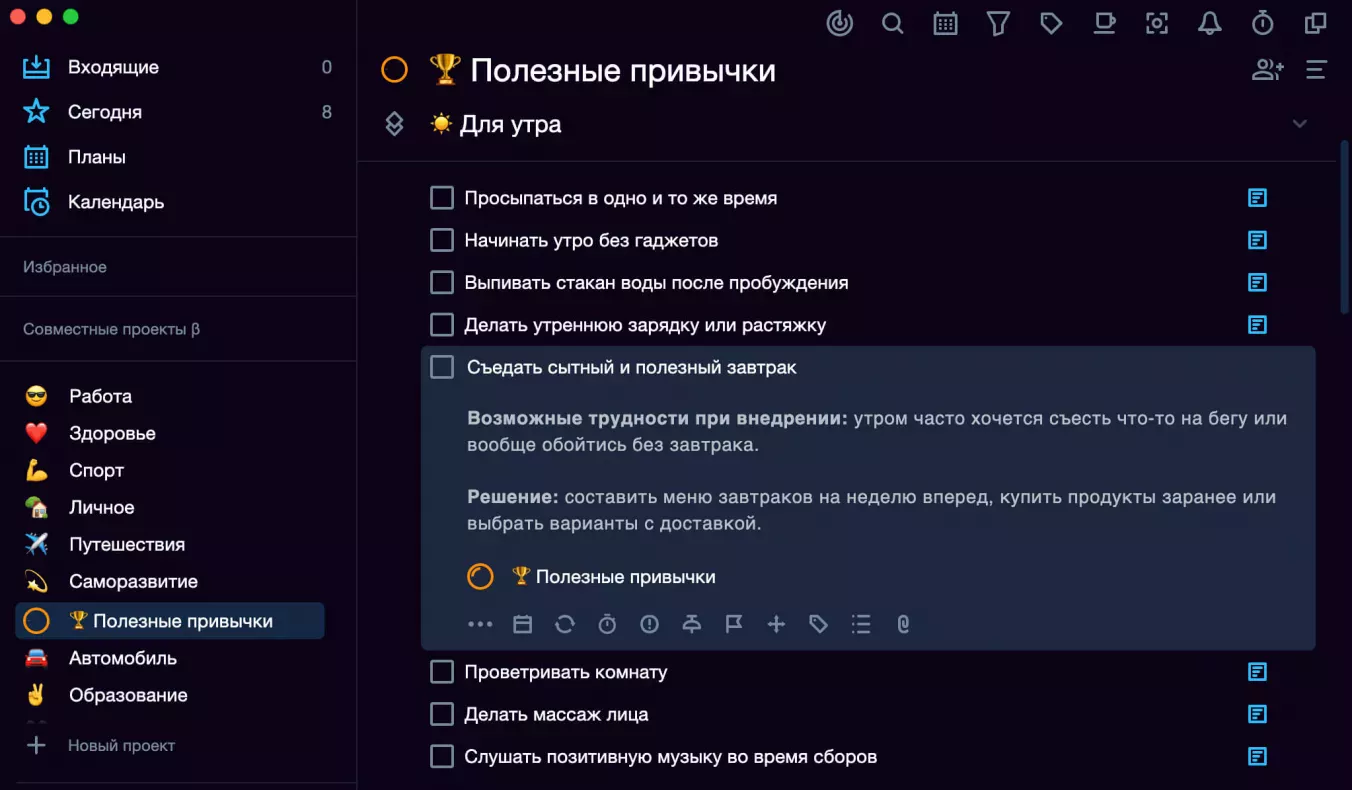Viewport: 1352px width, 790px height.
Task: Open notifications bell icon
Action: tap(1210, 23)
